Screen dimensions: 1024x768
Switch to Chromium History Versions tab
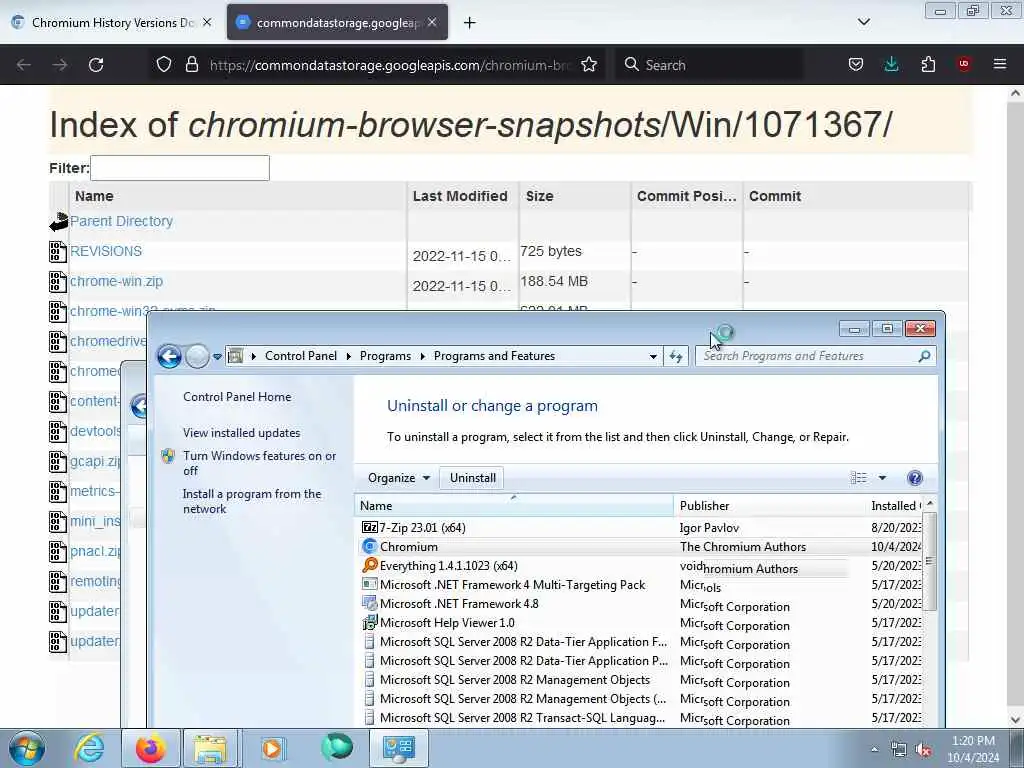pos(112,22)
